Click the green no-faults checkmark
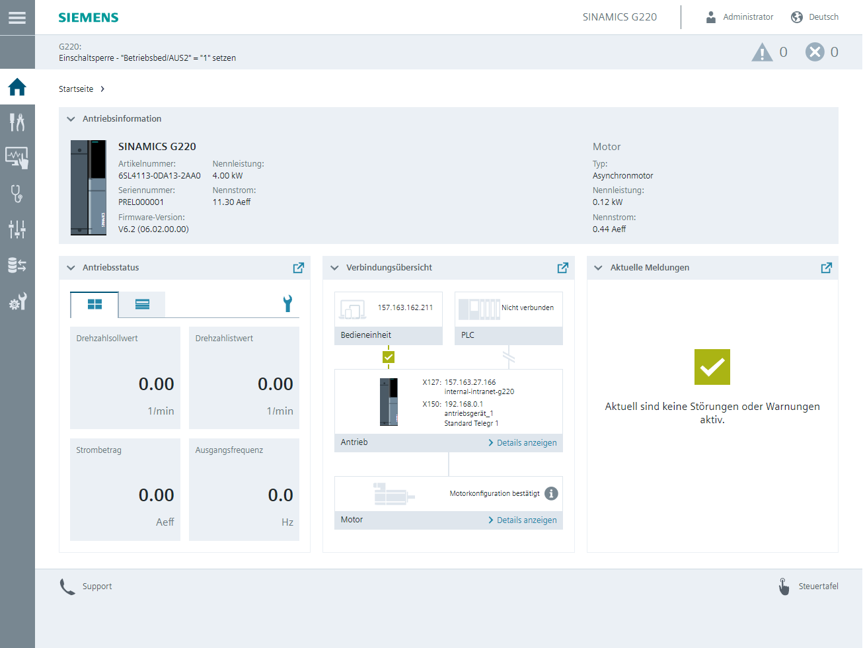The image size is (863, 648). tap(712, 367)
